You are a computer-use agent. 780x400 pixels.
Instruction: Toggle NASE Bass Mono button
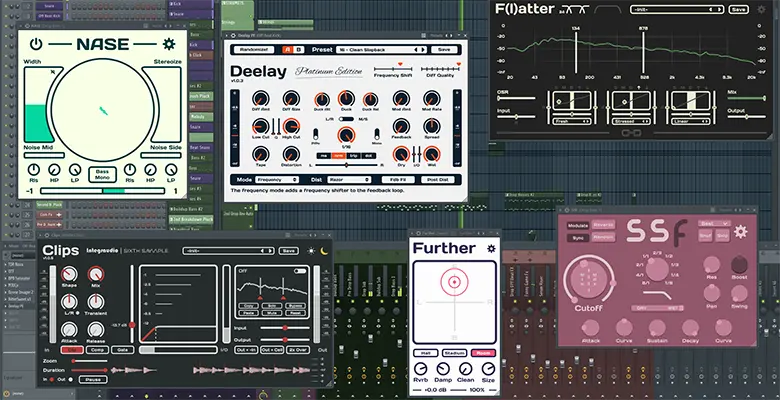point(102,175)
